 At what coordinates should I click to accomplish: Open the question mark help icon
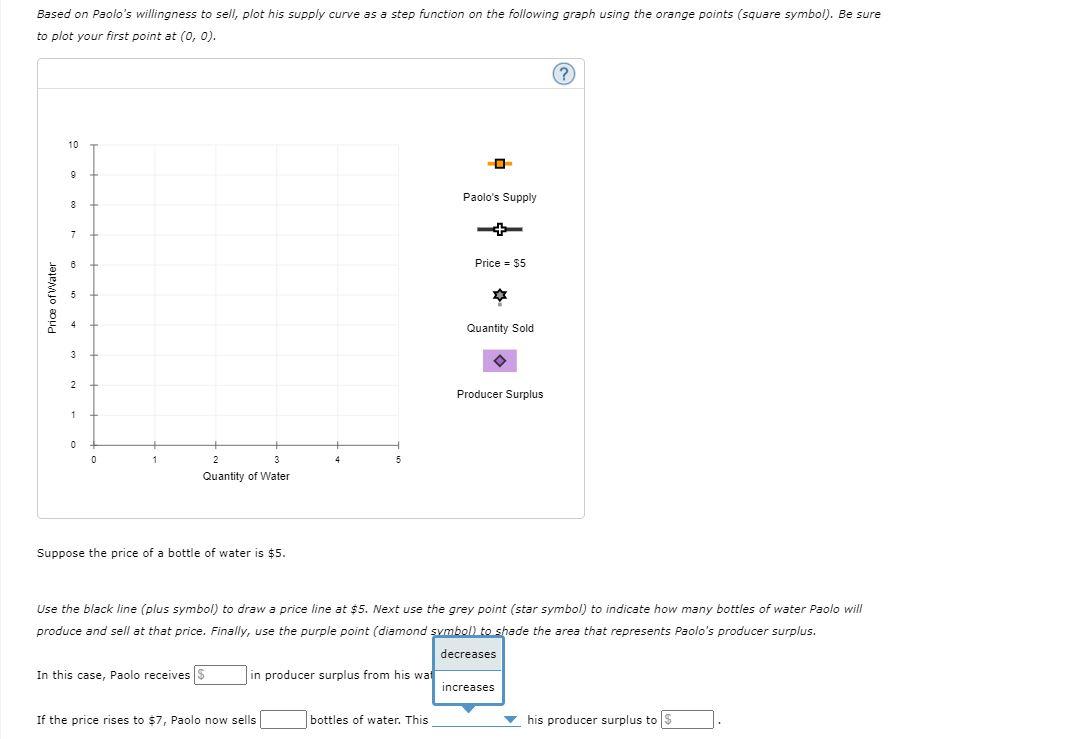coord(563,73)
